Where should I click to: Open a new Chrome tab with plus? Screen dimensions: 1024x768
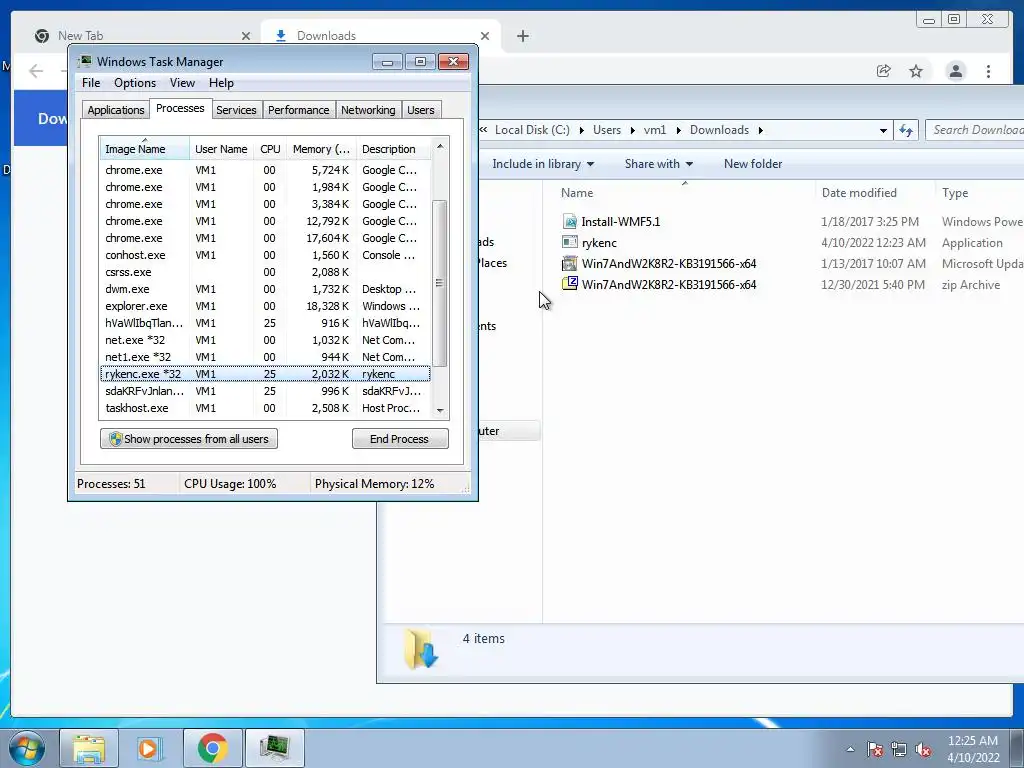click(x=522, y=36)
